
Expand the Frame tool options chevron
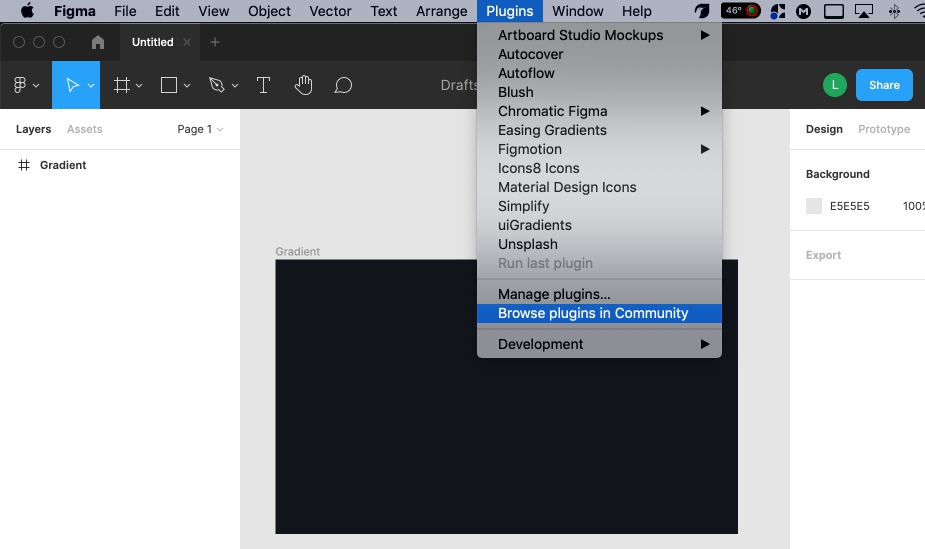tap(139, 86)
